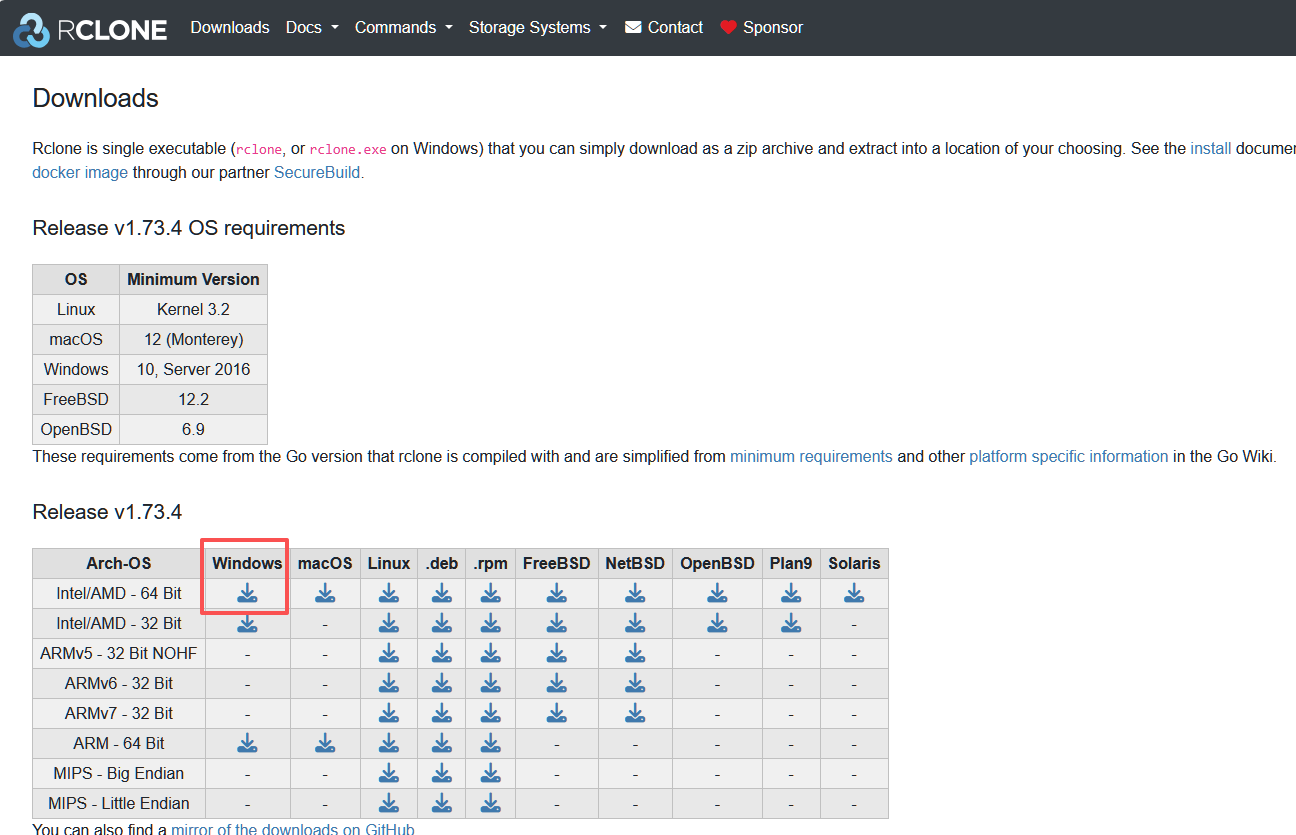Download NetBSD ARMv7 32 Bit build
The height and width of the screenshot is (835, 1296).
(635, 714)
